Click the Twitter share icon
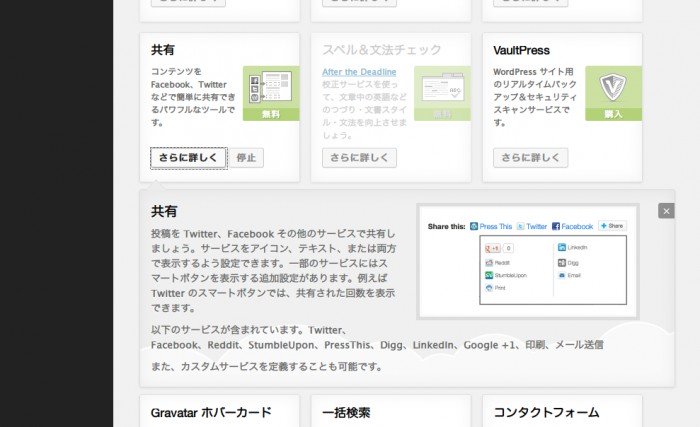Screen dimensions: 700x427 point(521,227)
